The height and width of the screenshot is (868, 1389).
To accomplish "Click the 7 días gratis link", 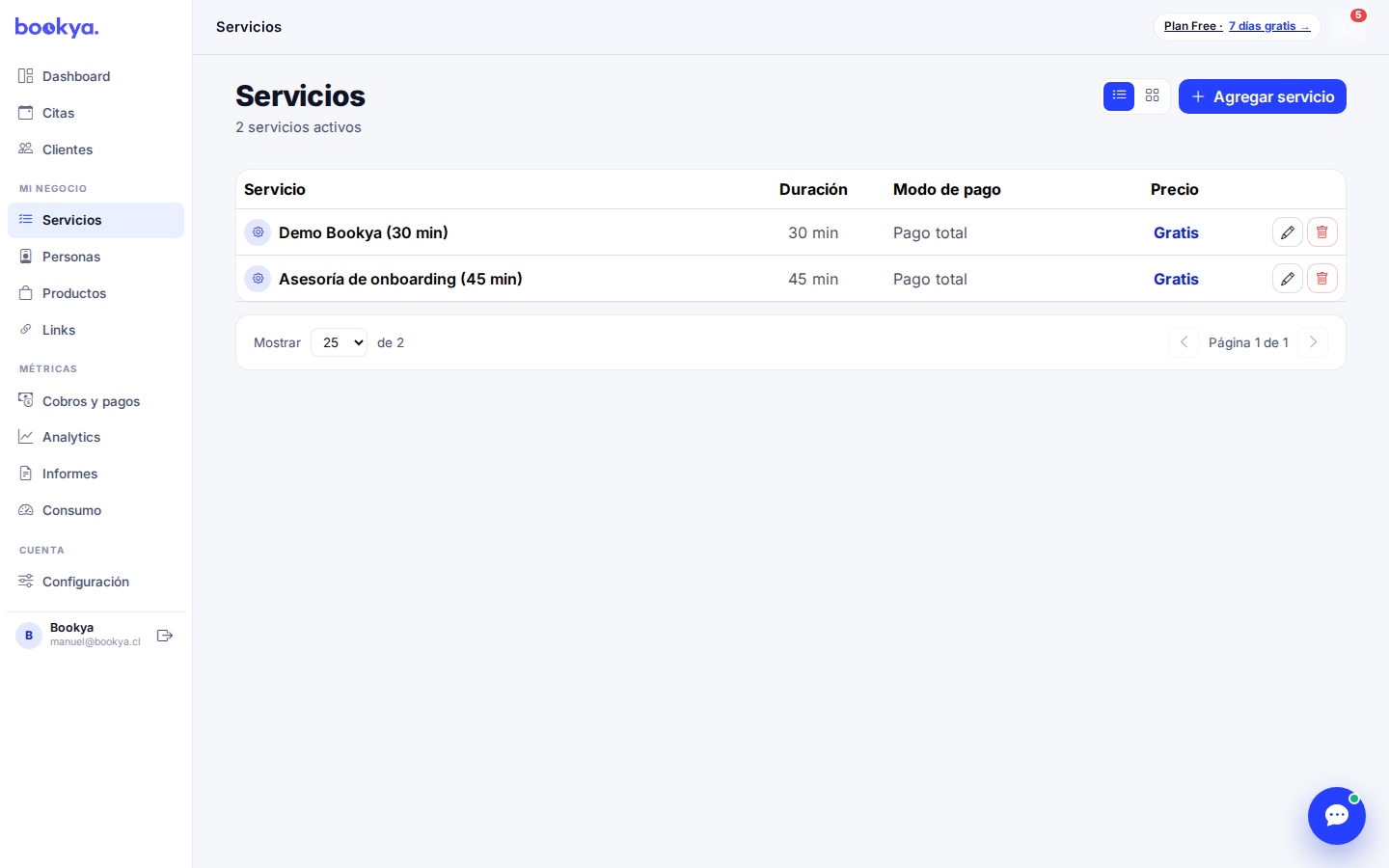I will tap(1269, 26).
